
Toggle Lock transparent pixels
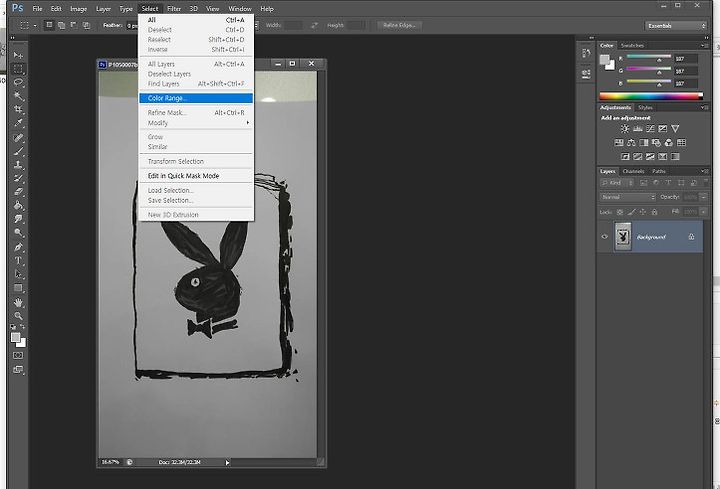pos(619,212)
